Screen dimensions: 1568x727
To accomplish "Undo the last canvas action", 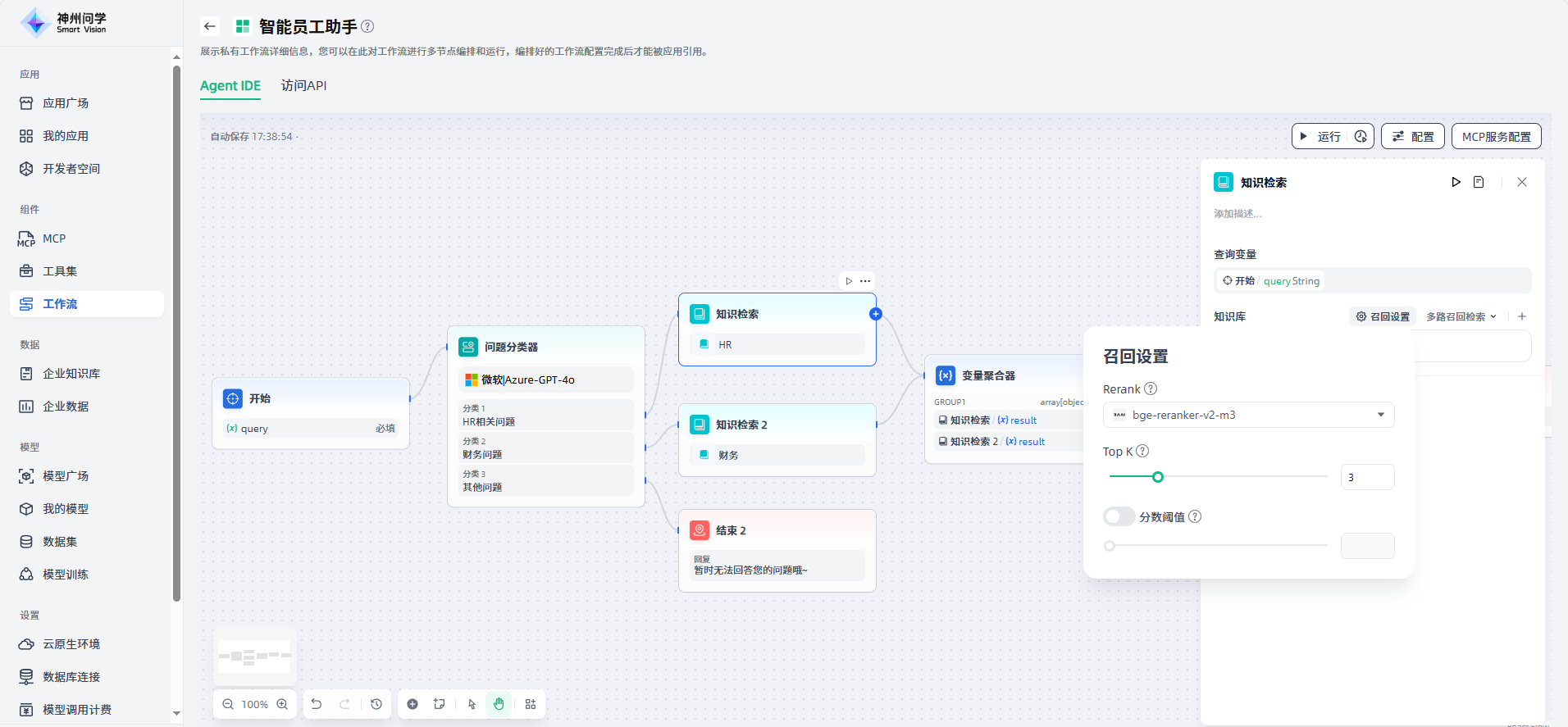I will (x=317, y=704).
